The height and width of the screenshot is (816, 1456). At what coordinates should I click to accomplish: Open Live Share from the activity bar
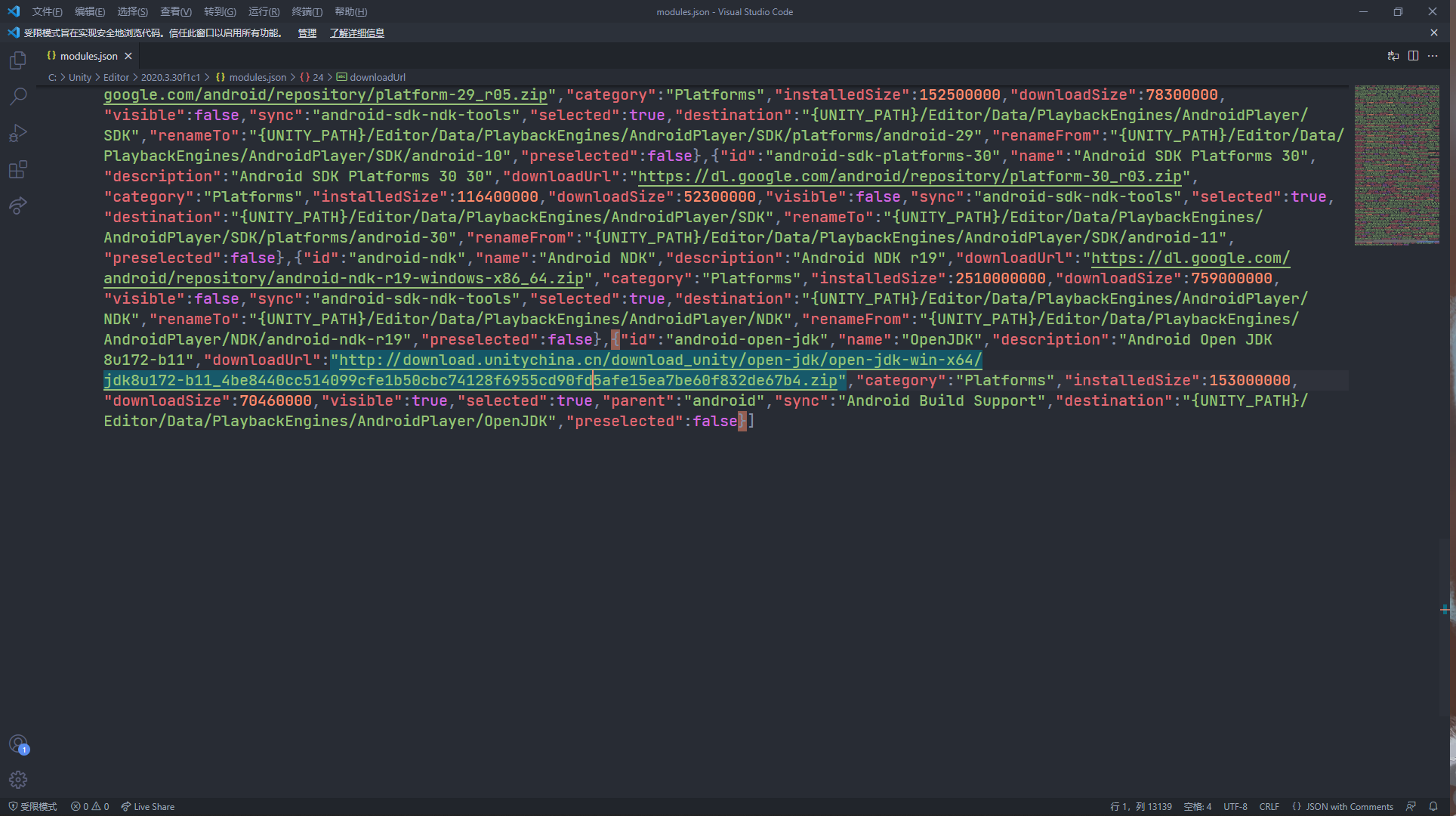pyautogui.click(x=17, y=206)
